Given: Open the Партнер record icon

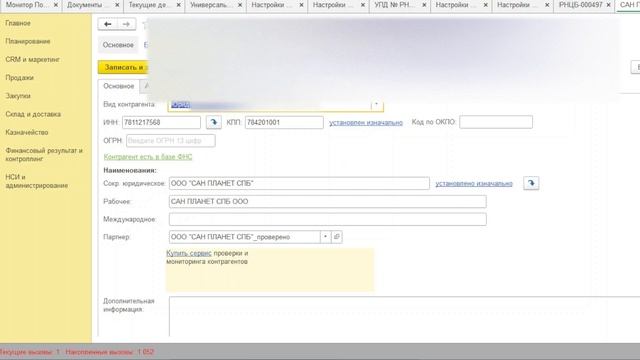Looking at the screenshot, I should point(337,237).
